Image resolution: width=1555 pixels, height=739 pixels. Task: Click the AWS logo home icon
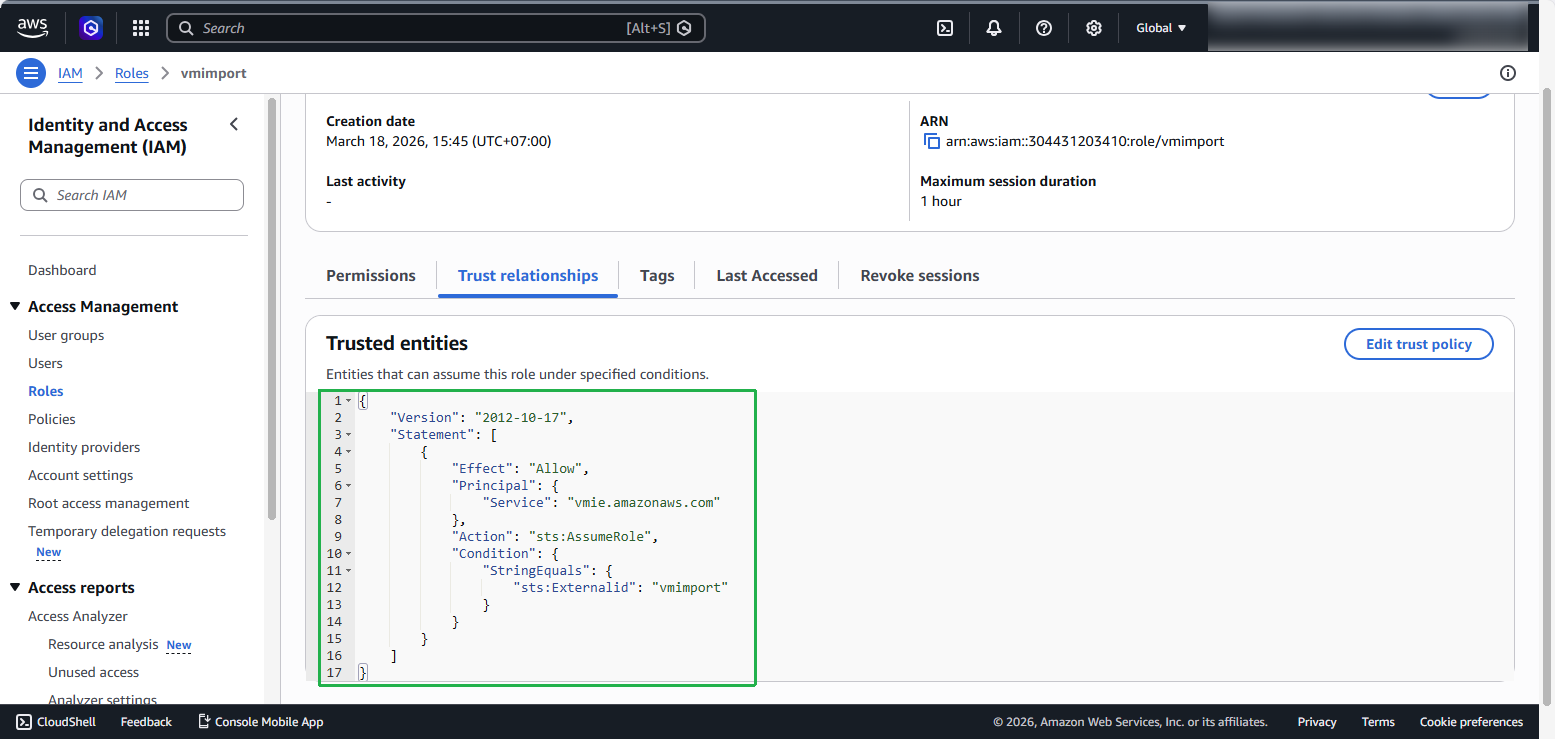[x=33, y=27]
